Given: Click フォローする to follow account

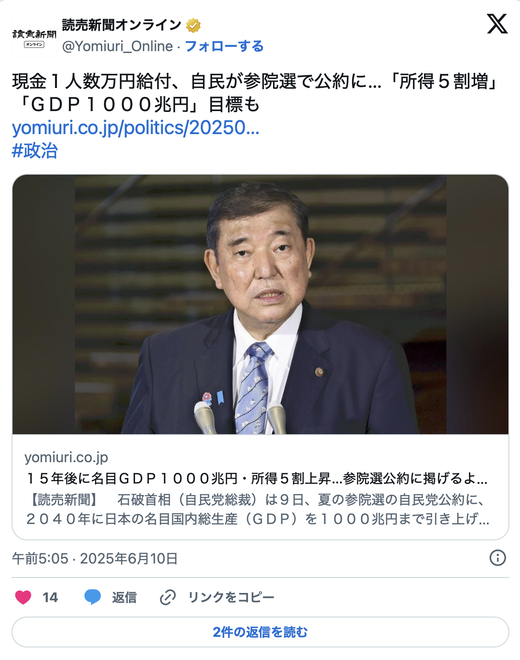Looking at the screenshot, I should (x=224, y=46).
